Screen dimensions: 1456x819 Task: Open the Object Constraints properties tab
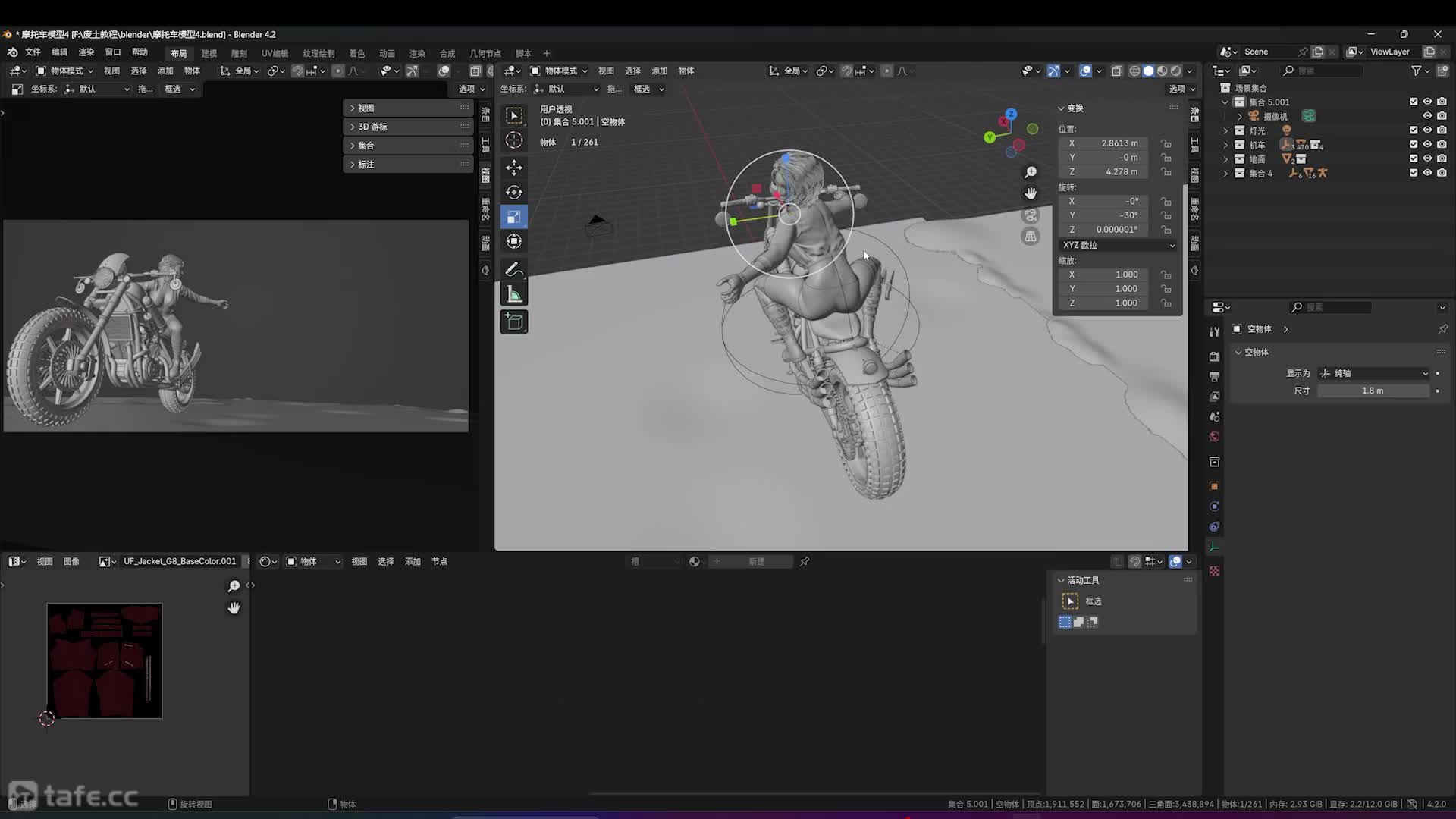coord(1214,526)
